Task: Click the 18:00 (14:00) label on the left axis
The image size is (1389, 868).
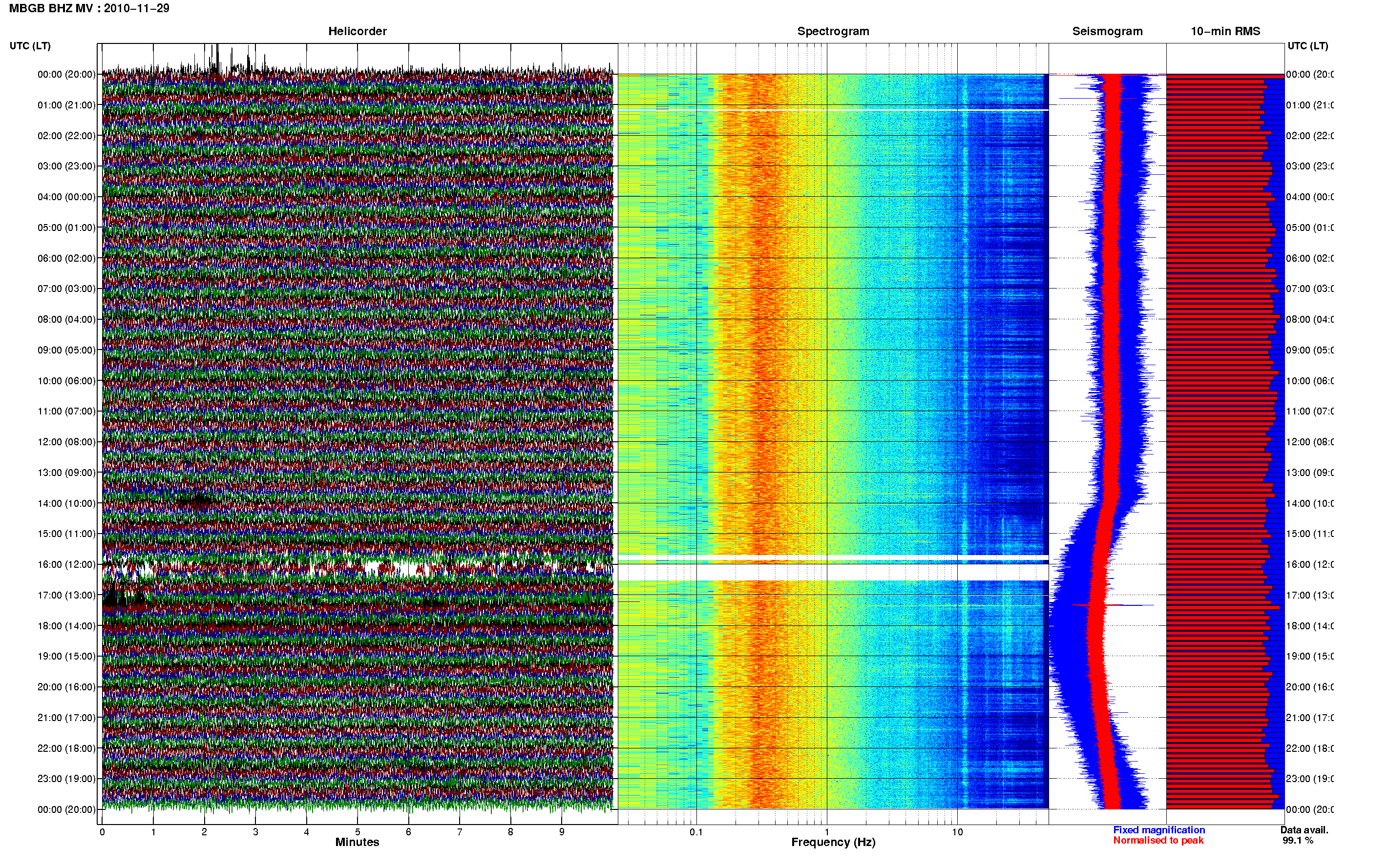Action: [66, 626]
